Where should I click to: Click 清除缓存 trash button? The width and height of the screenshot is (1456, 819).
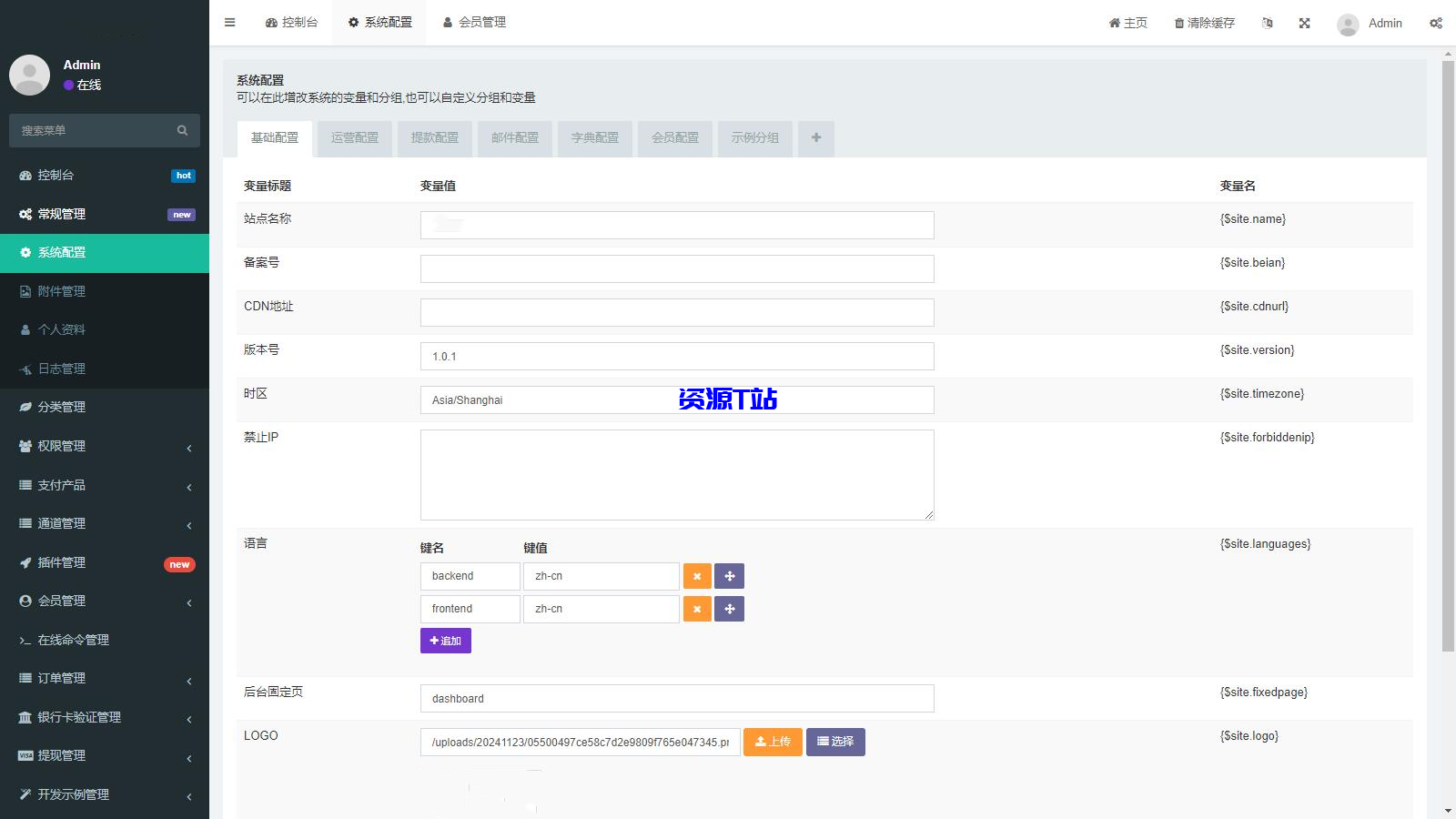click(x=1204, y=23)
